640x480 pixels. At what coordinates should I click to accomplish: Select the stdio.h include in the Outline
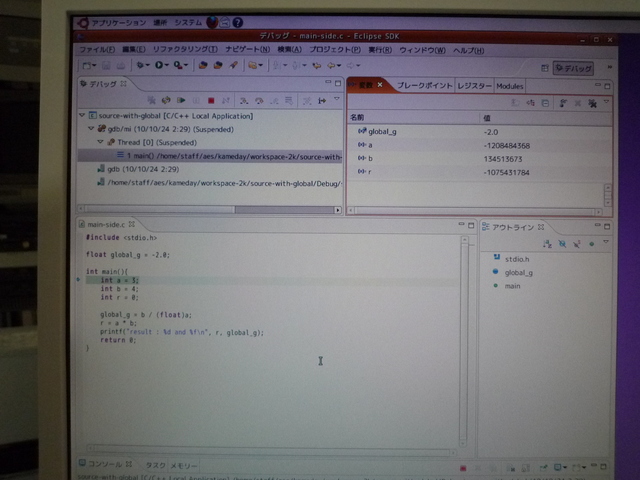point(518,258)
